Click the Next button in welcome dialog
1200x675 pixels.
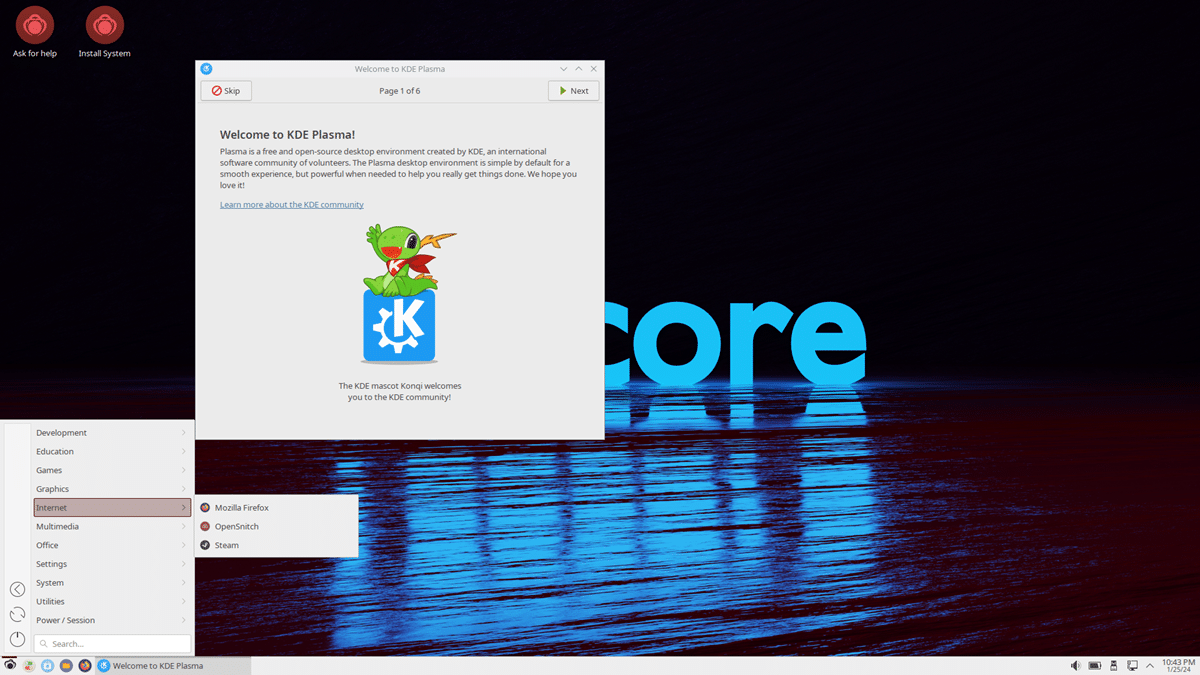pyautogui.click(x=573, y=91)
